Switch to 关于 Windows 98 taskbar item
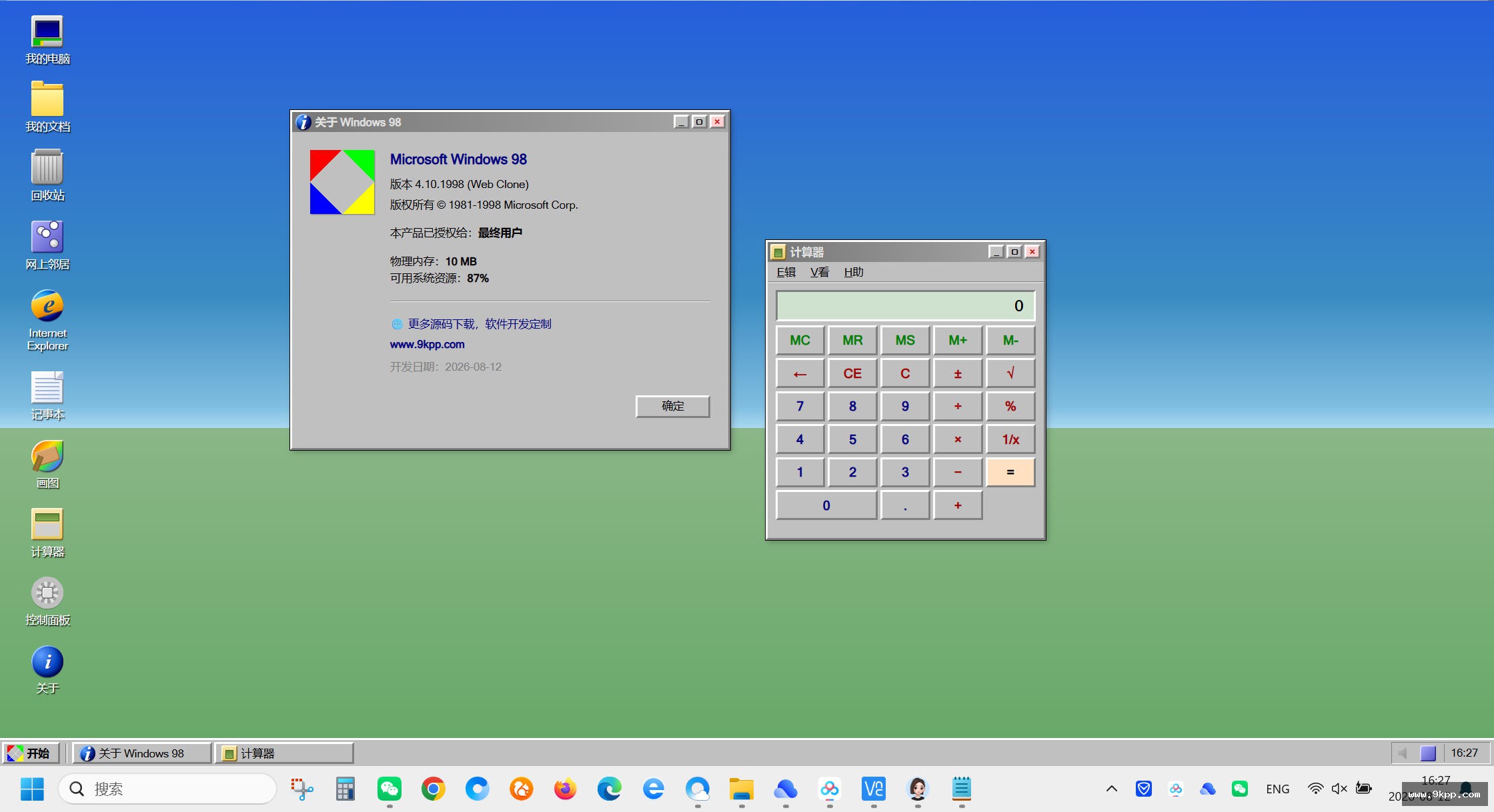This screenshot has width=1494, height=812. pos(141,753)
